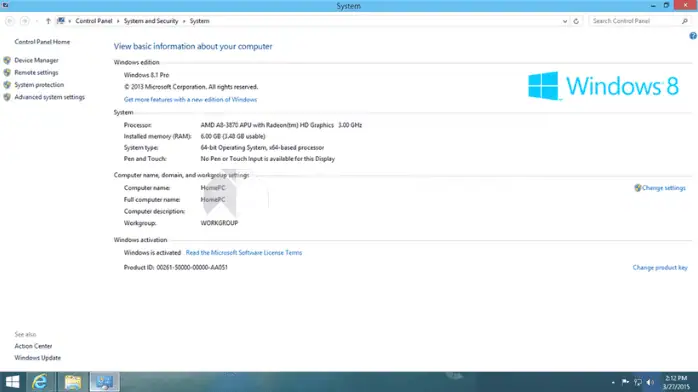
Task: Open Action Center flag in system tray
Action: pyautogui.click(x=625, y=382)
